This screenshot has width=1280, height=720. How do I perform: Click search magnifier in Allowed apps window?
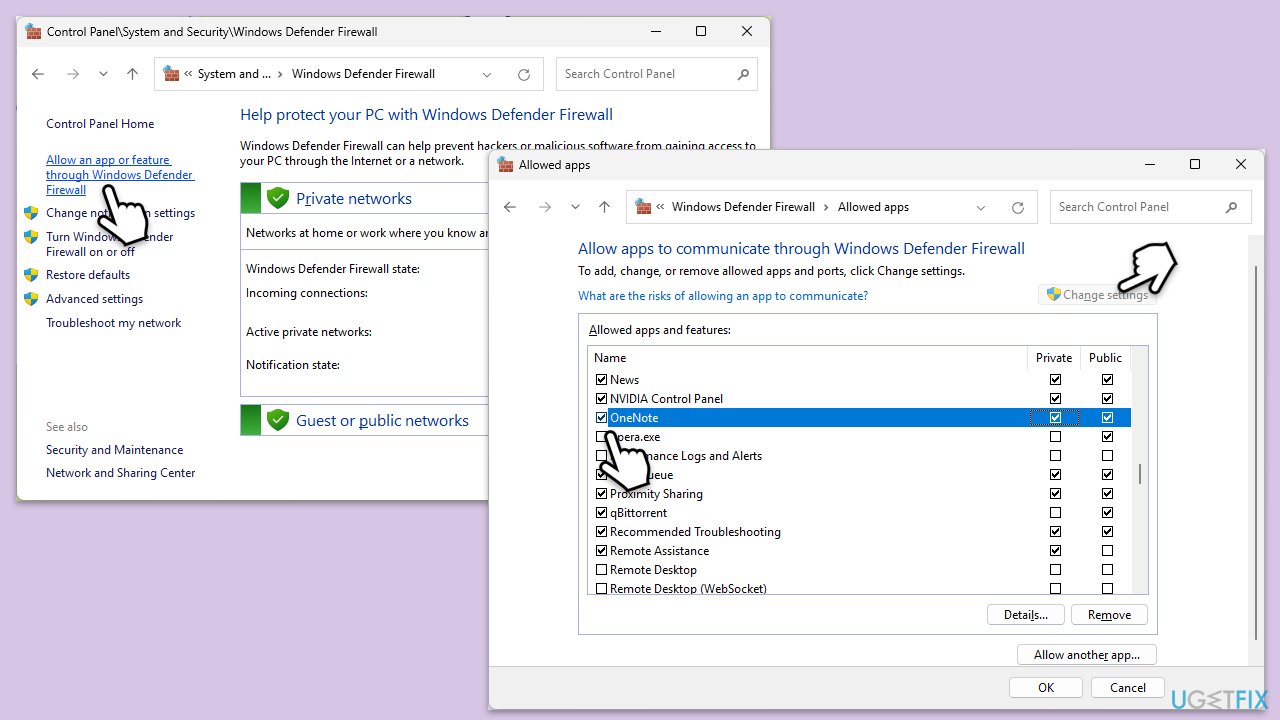click(x=1232, y=207)
